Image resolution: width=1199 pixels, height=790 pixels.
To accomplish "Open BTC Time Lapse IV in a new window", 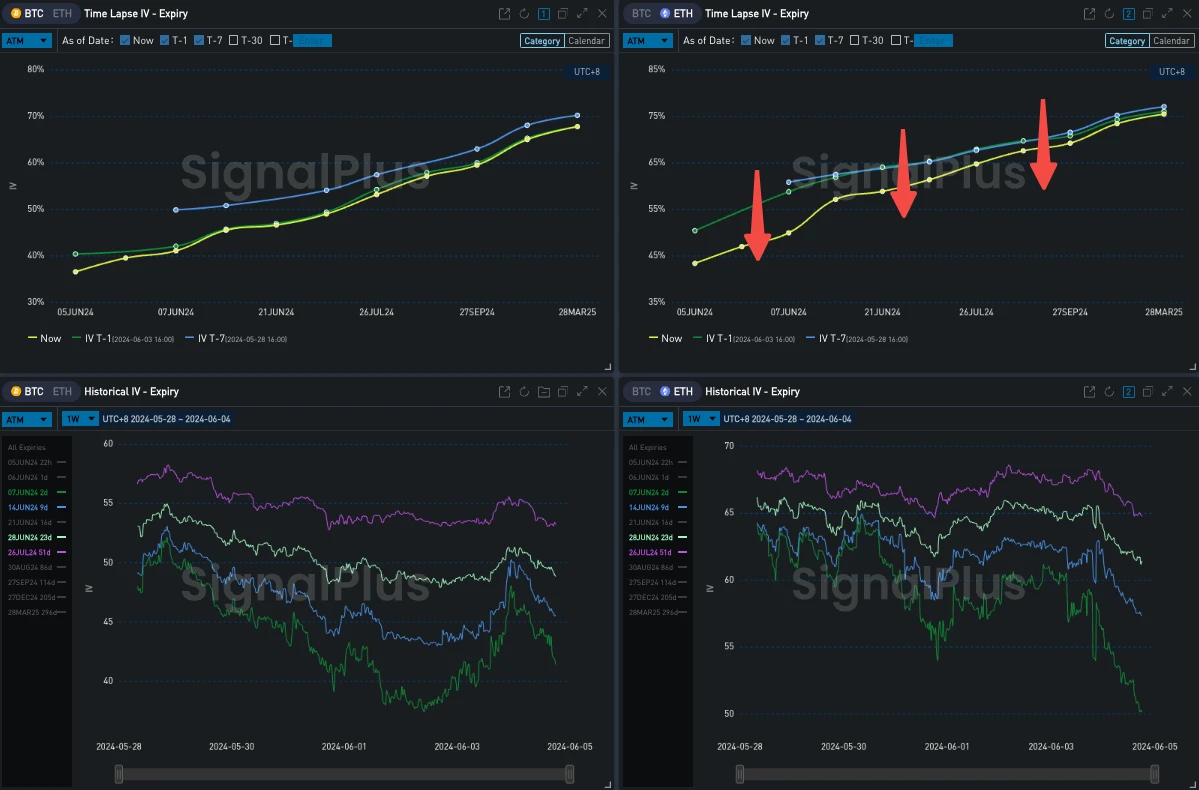I will (504, 13).
